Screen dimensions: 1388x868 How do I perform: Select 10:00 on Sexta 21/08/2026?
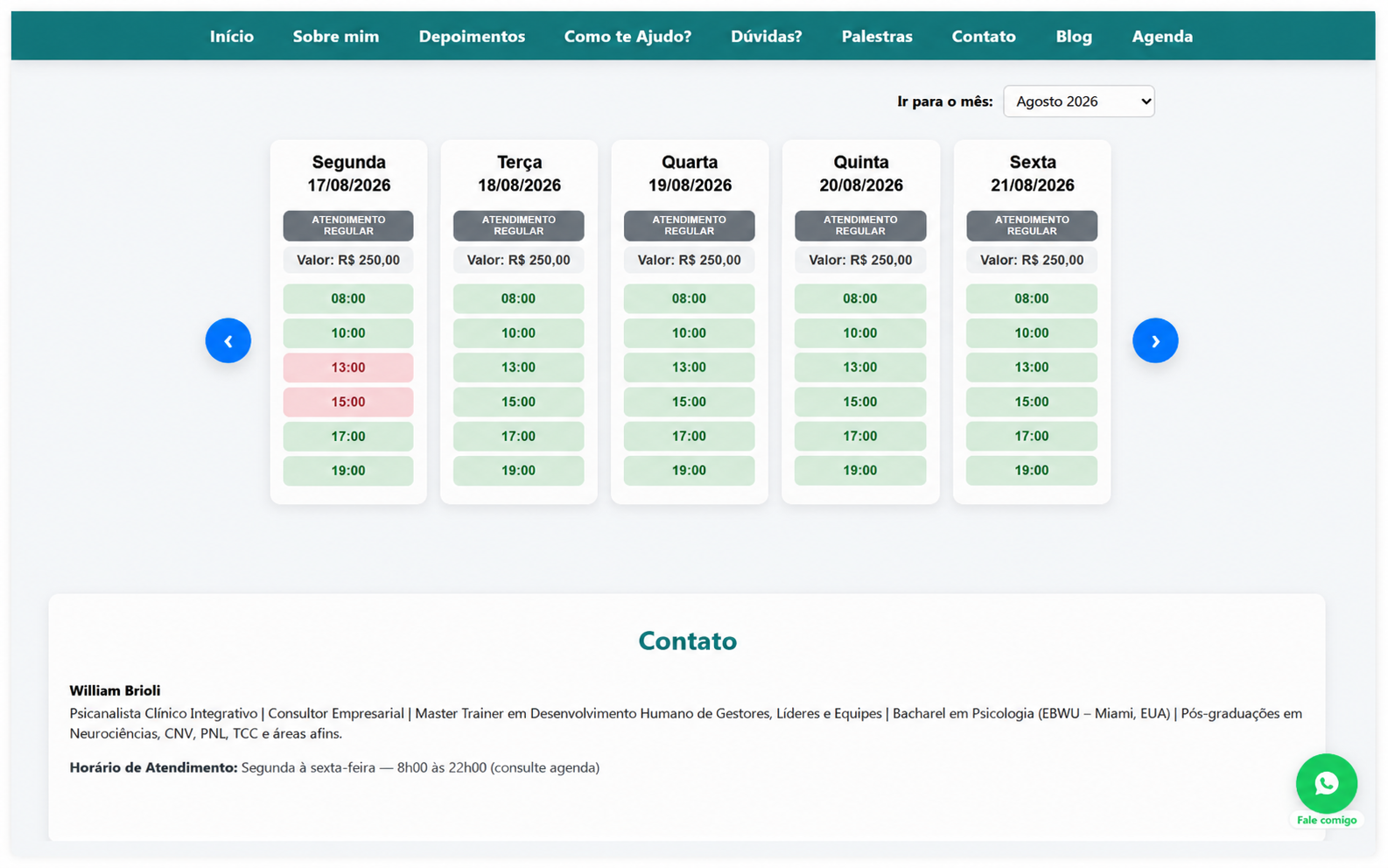click(x=1032, y=333)
